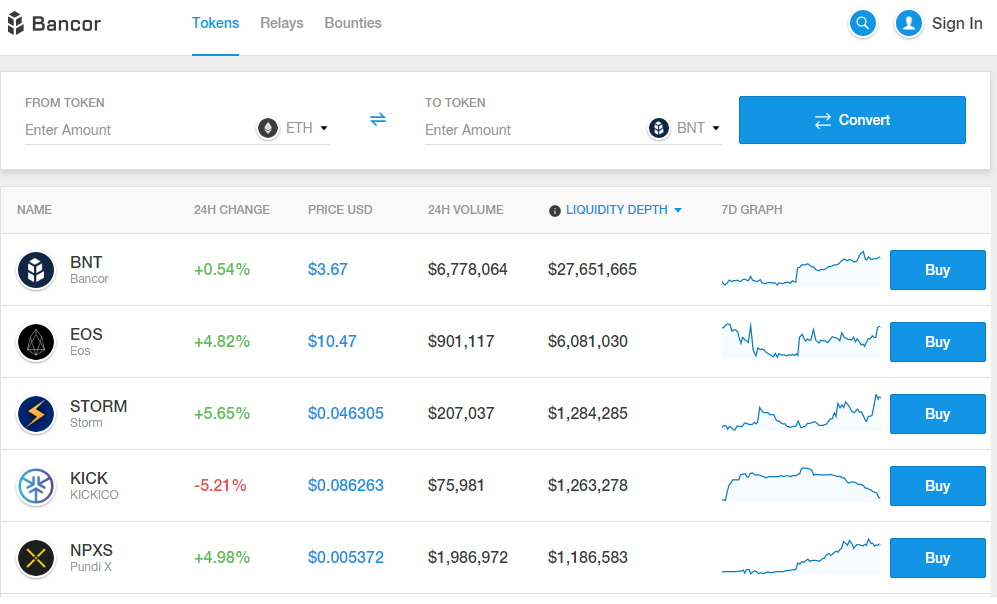The image size is (997, 604).
Task: Open NPXS 7-day price graph
Action: [801, 556]
